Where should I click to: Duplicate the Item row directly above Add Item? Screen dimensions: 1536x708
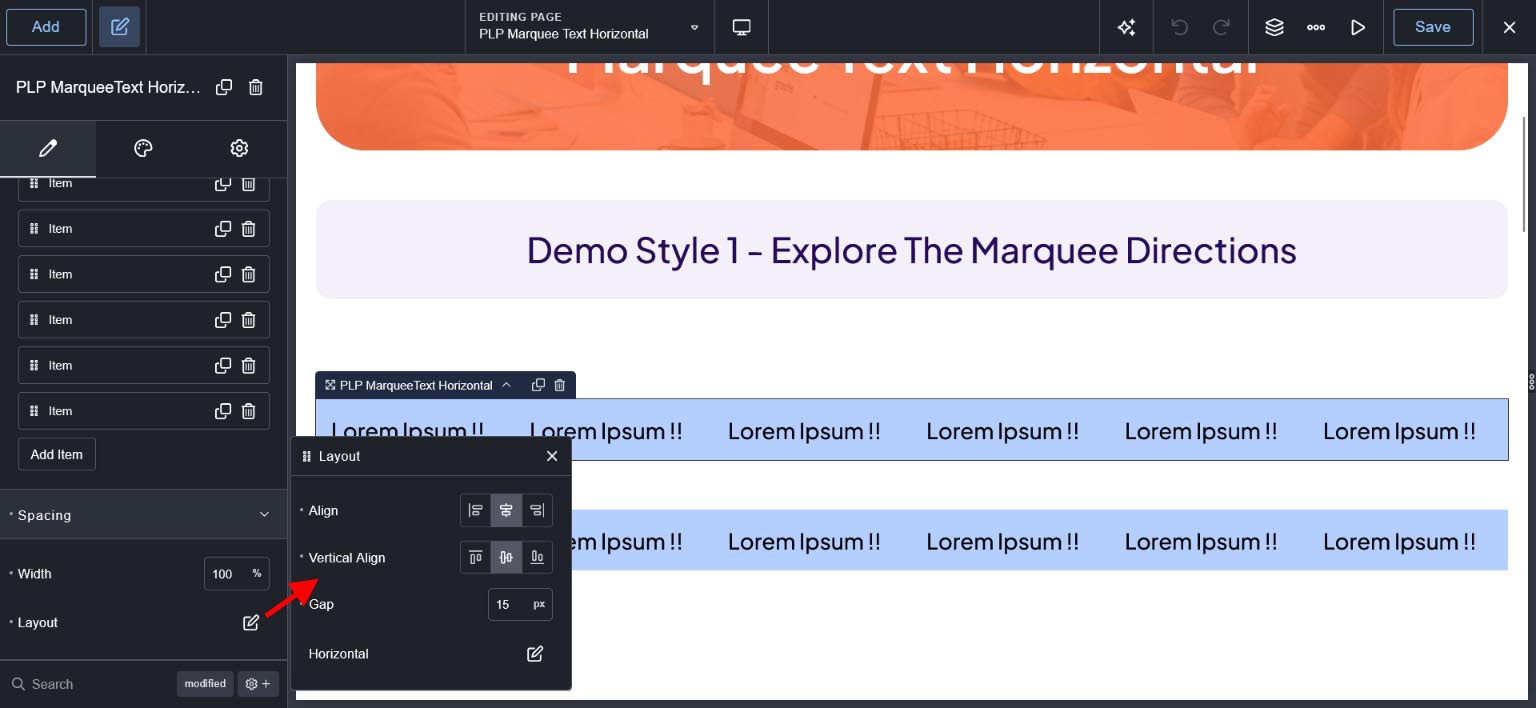[x=223, y=411]
